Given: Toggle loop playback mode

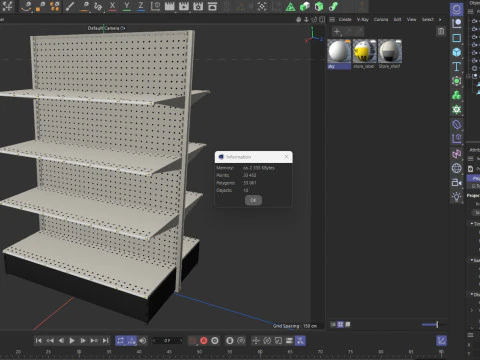Looking at the screenshot, I should coord(120,340).
